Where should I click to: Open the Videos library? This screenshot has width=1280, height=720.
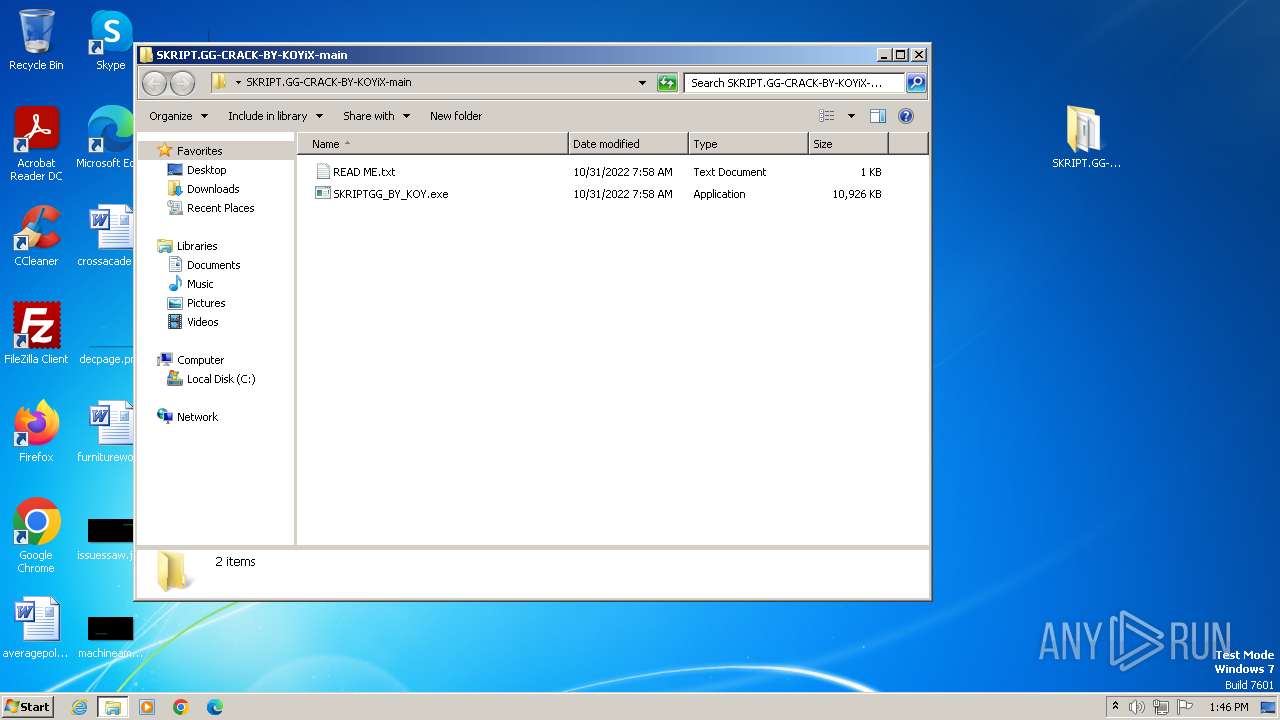point(202,322)
